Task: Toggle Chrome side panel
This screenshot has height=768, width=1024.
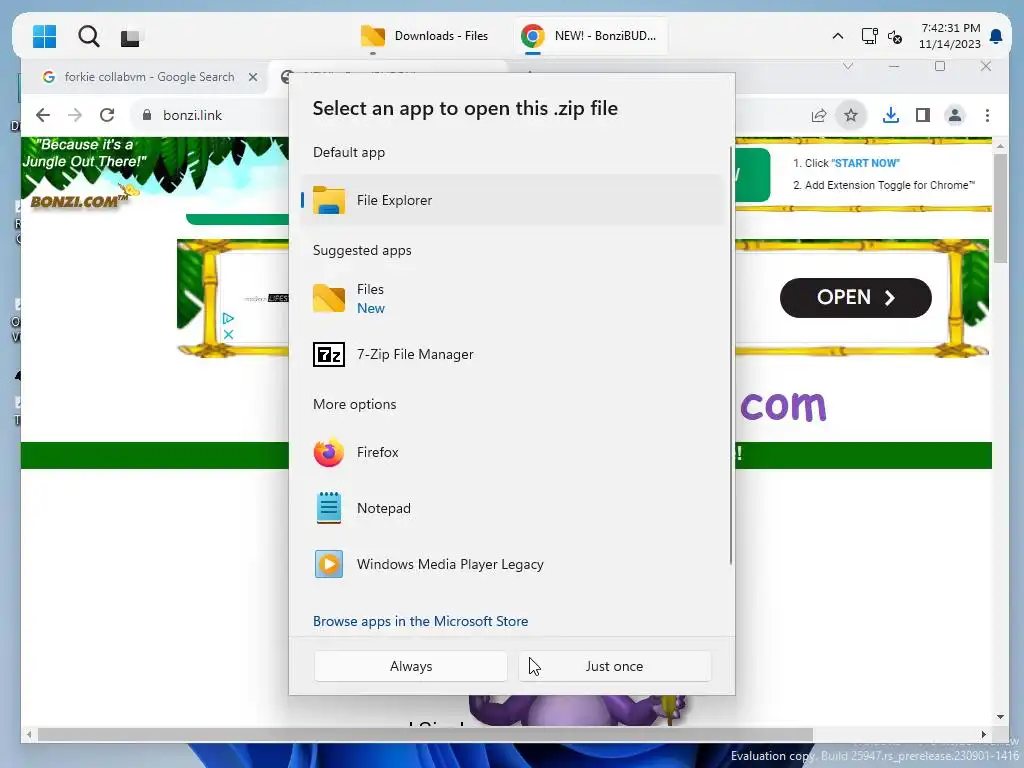Action: point(923,116)
